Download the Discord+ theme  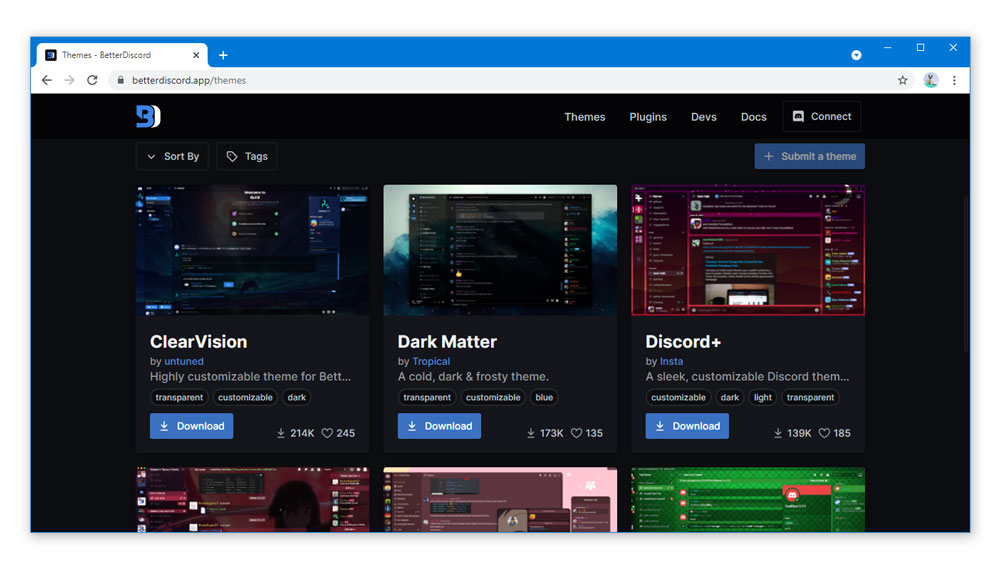click(x=687, y=426)
